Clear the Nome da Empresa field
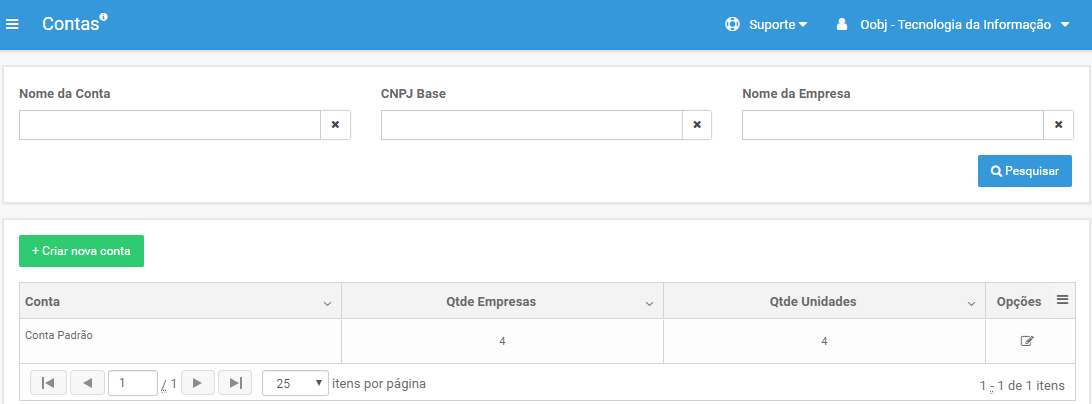Image resolution: width=1092 pixels, height=404 pixels. pyautogui.click(x=1059, y=125)
